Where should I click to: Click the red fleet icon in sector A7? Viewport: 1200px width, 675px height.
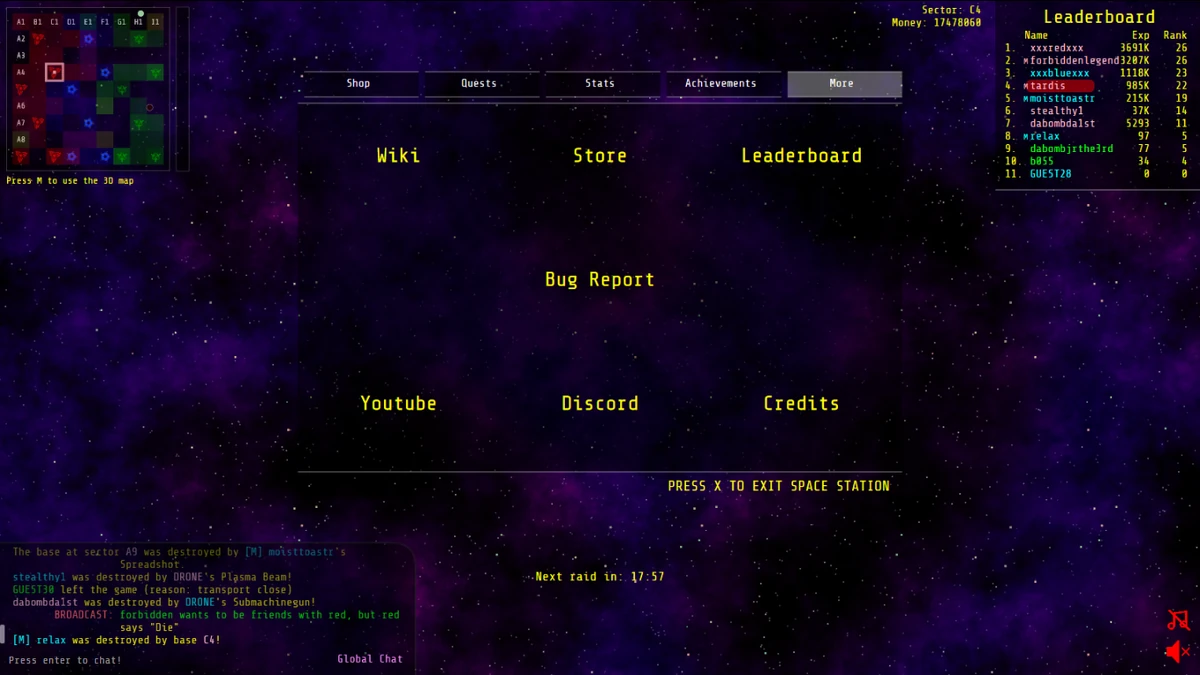(x=37, y=122)
